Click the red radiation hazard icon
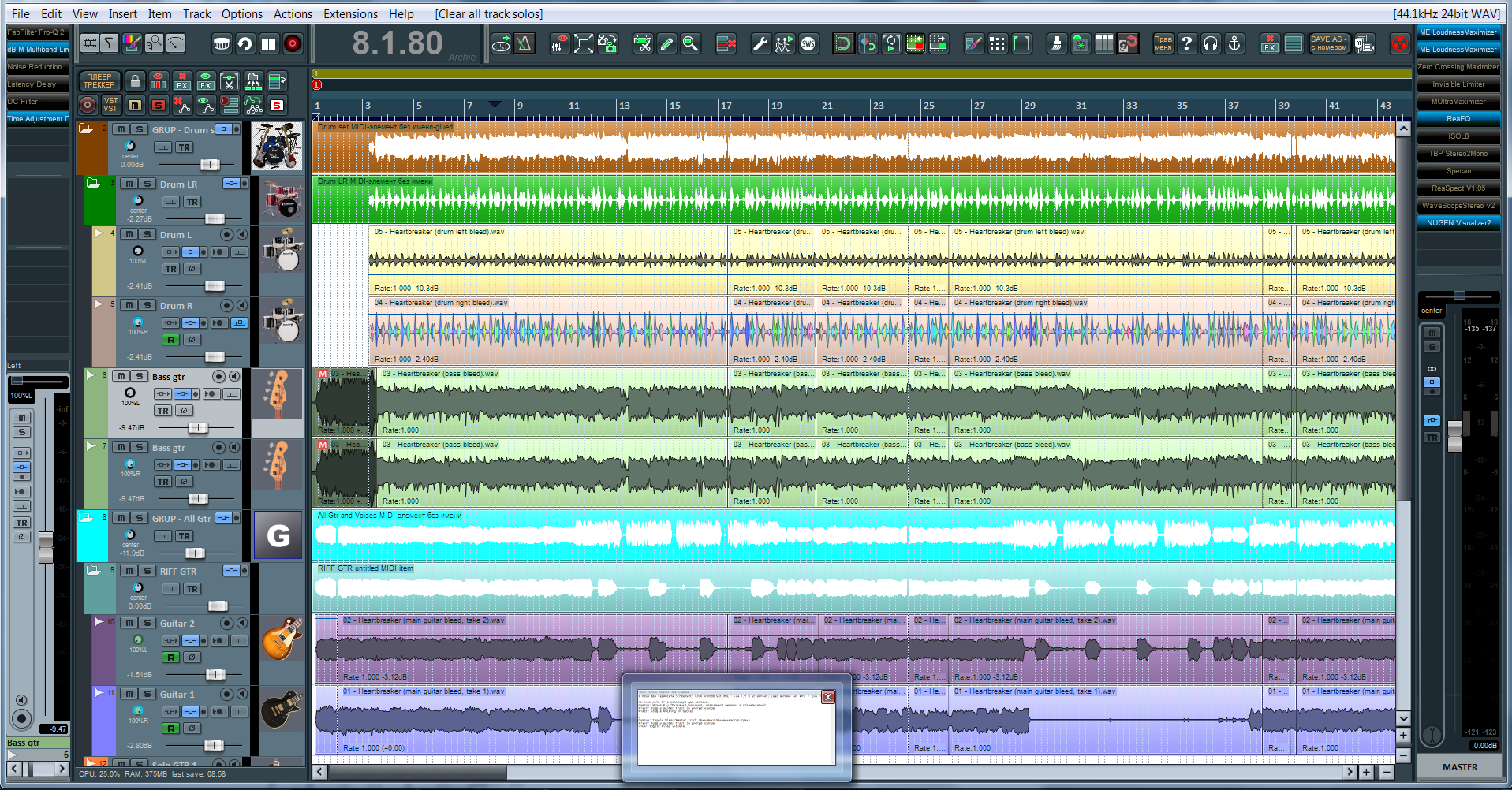This screenshot has width=1512, height=790. coord(1400,43)
